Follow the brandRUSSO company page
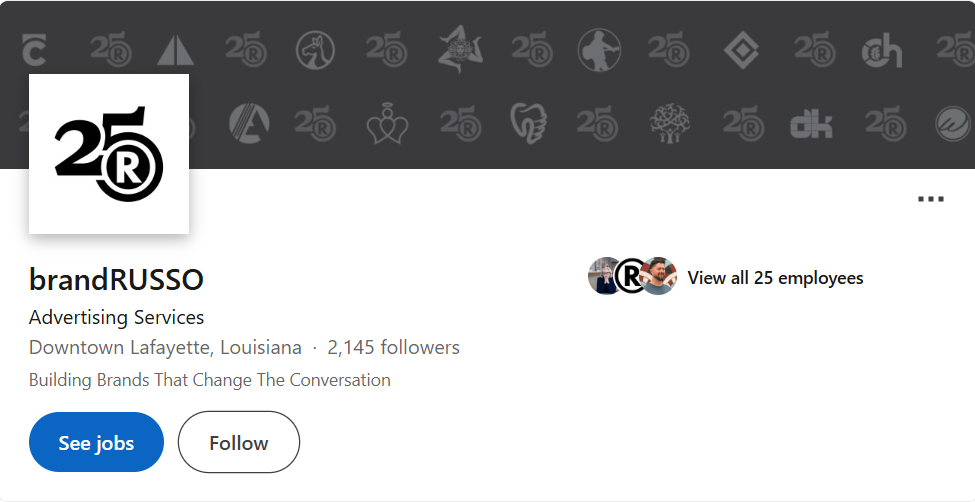 [x=239, y=442]
